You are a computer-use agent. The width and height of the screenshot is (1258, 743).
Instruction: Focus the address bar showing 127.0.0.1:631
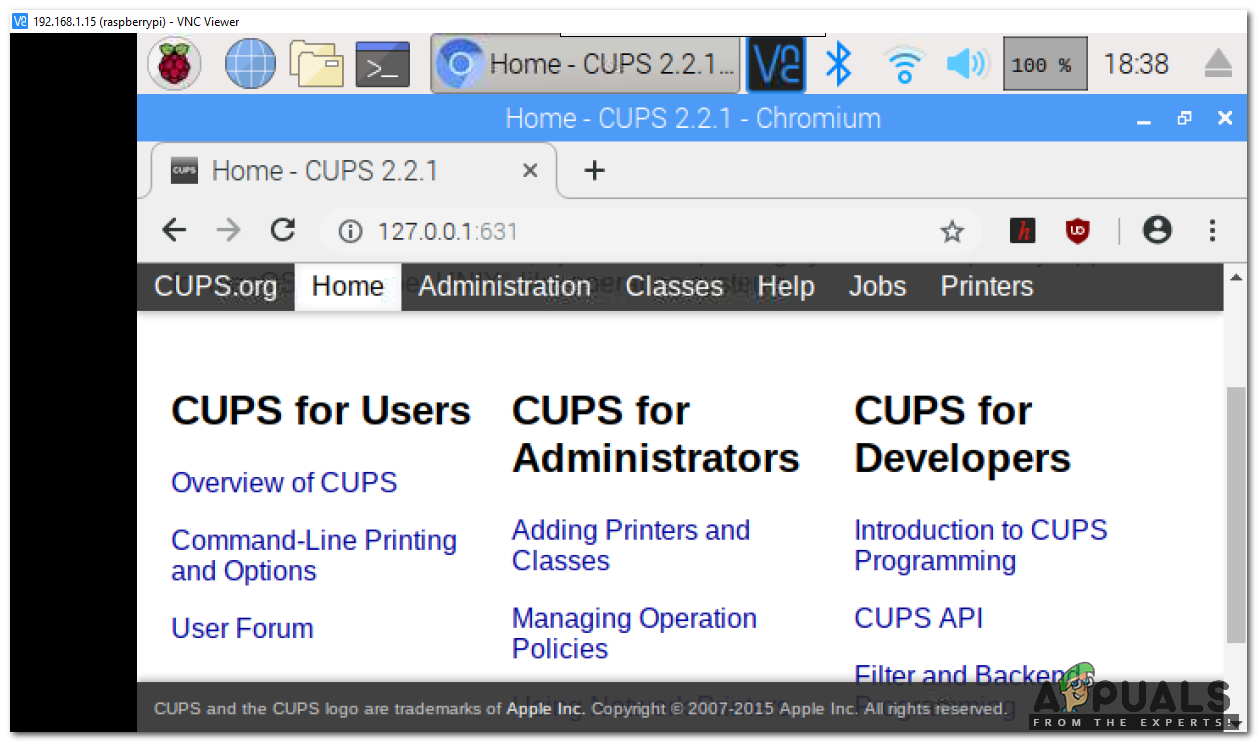(x=650, y=232)
